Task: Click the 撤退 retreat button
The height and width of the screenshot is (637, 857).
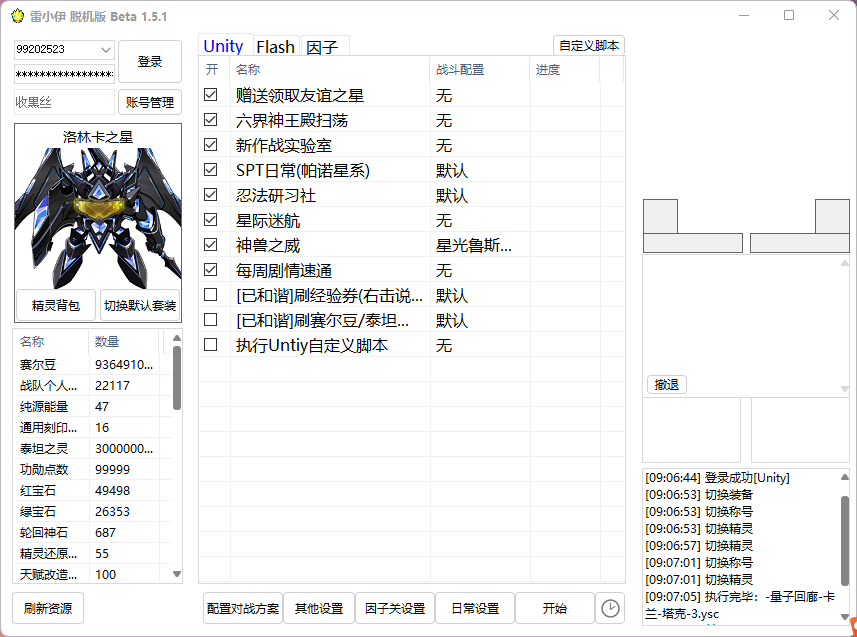Action: pos(667,384)
